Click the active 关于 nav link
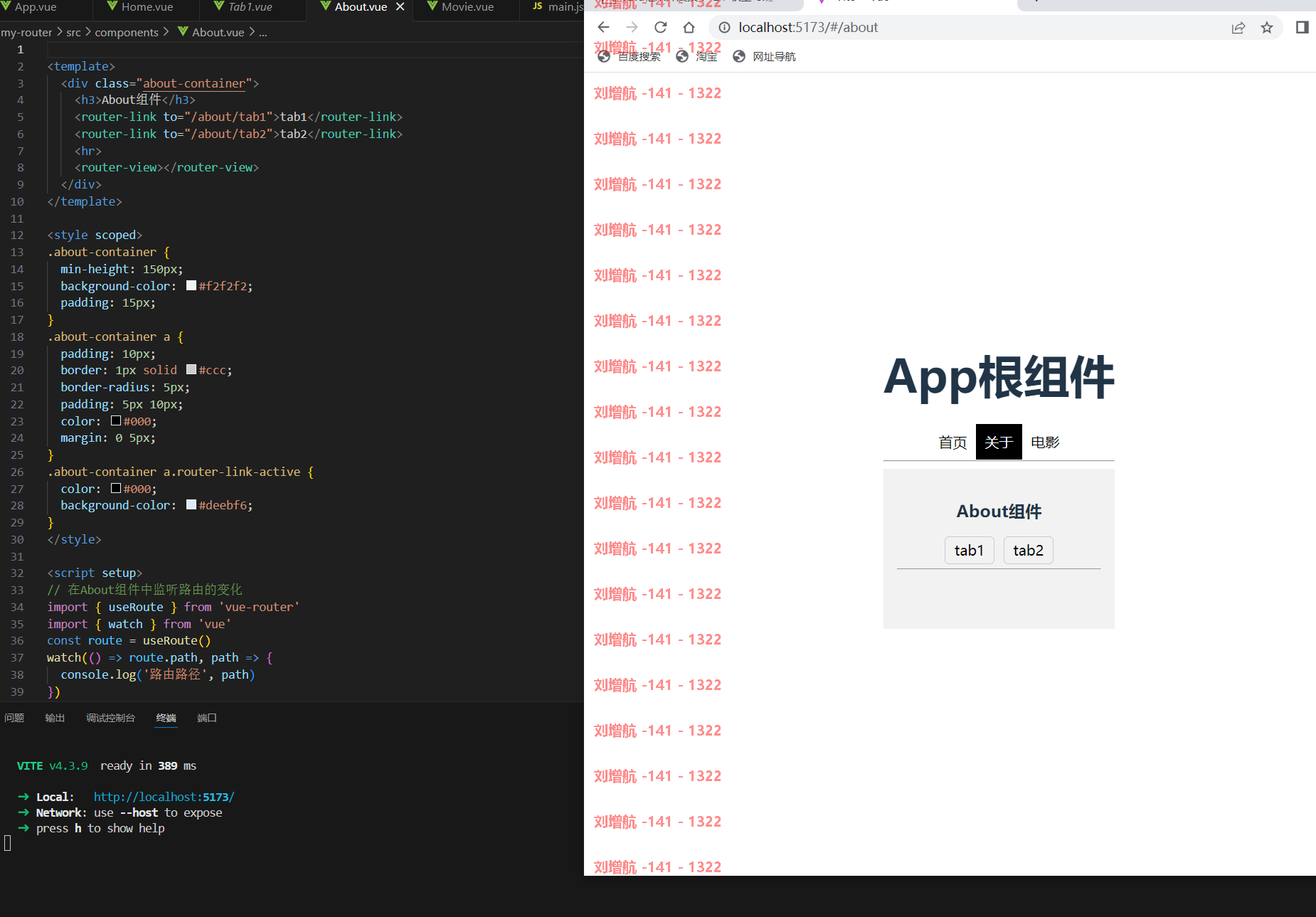Viewport: 1316px width, 917px height. [999, 442]
